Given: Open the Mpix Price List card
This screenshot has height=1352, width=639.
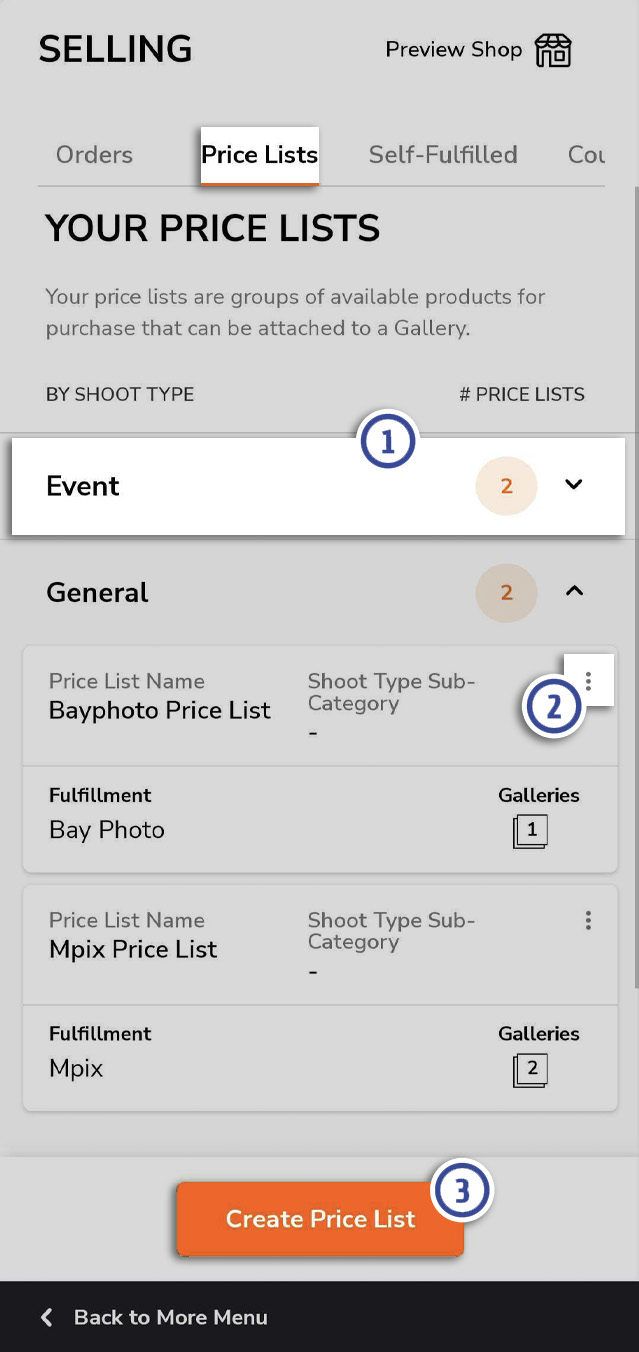Looking at the screenshot, I should click(320, 998).
